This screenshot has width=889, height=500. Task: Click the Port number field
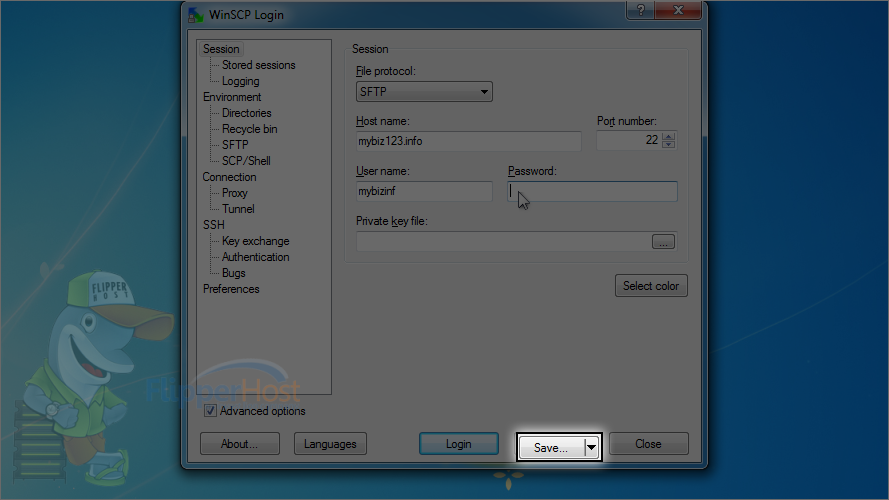click(628, 140)
